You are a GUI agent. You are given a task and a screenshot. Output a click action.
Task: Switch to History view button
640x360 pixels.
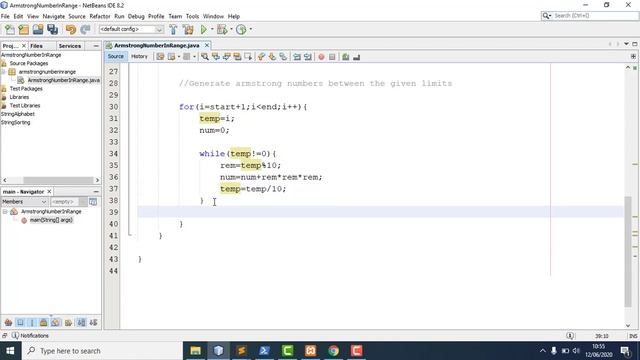[x=139, y=57]
